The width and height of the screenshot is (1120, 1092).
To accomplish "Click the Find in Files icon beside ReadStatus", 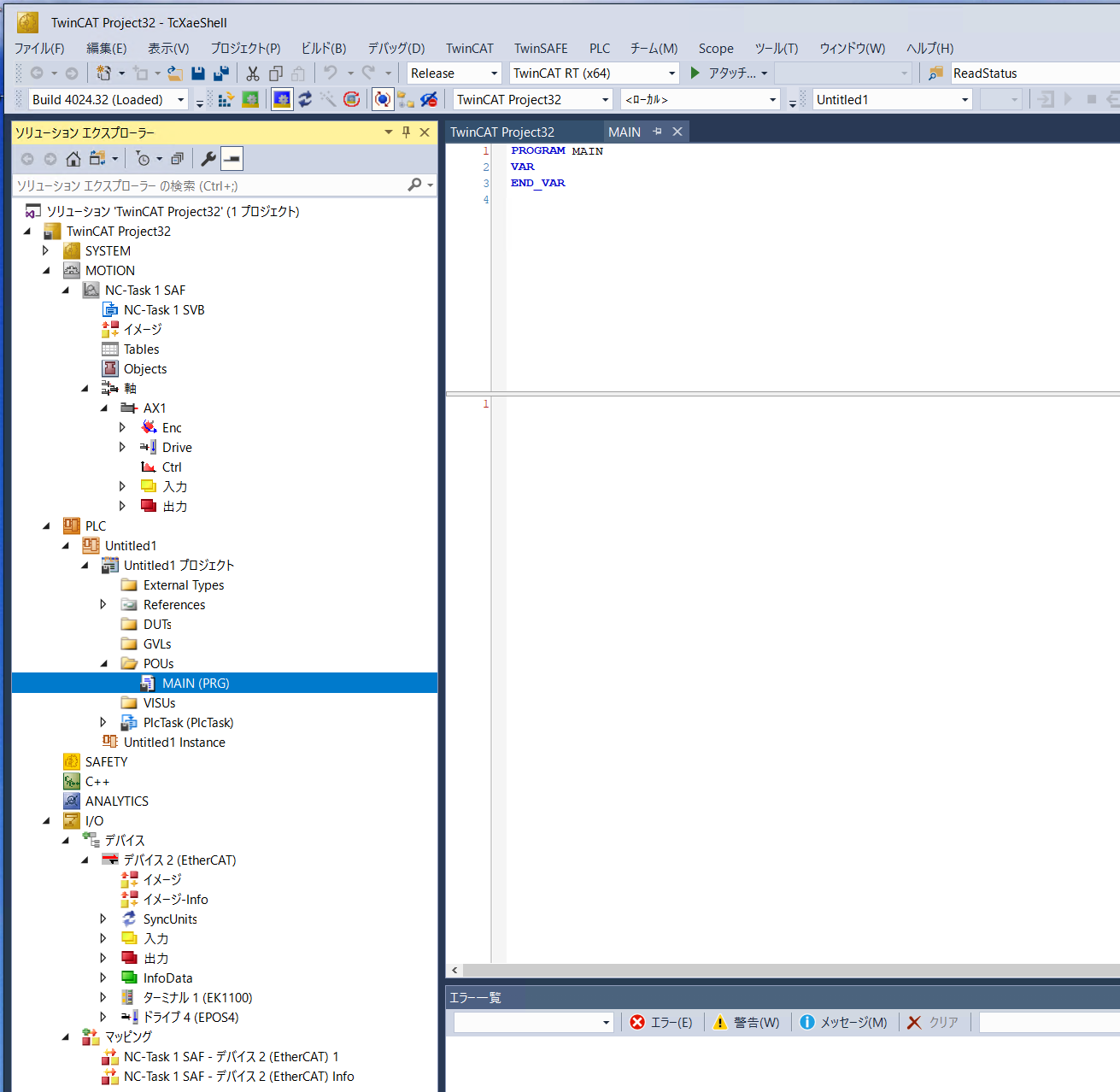I will (936, 73).
